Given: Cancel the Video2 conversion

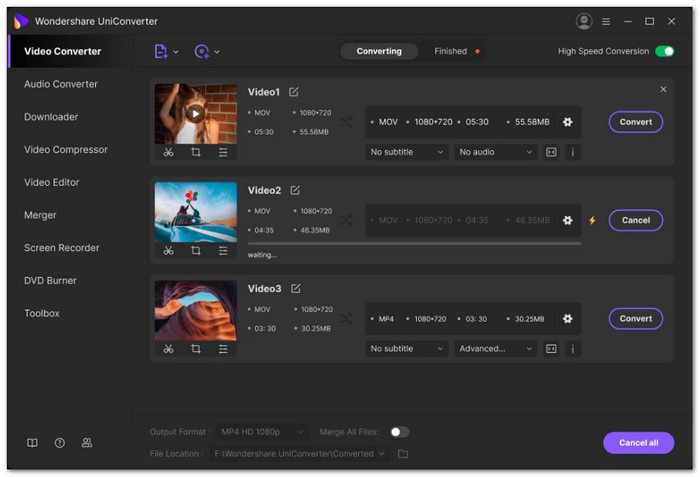Looking at the screenshot, I should (636, 220).
